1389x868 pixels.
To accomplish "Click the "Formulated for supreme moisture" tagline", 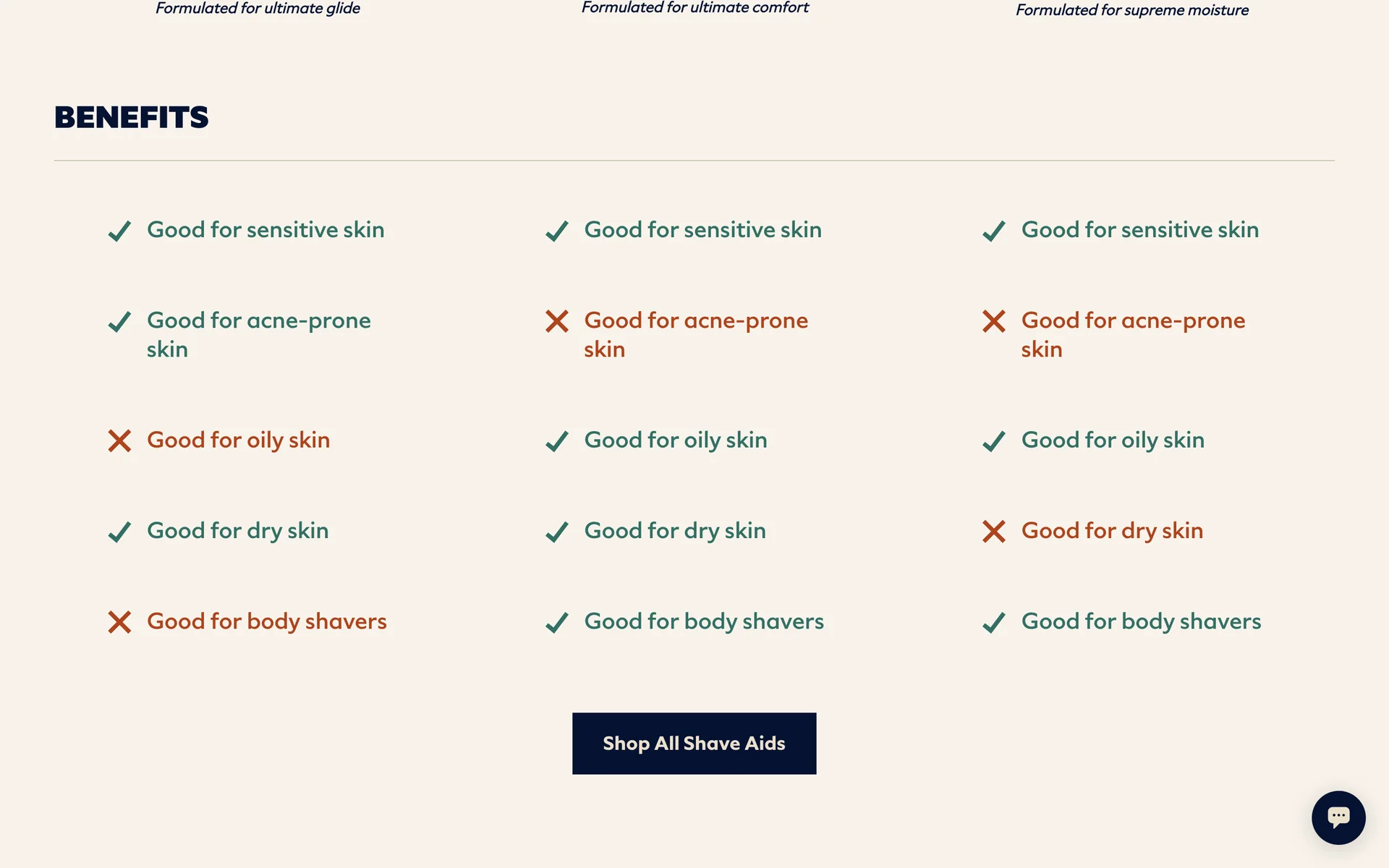I will [x=1131, y=10].
